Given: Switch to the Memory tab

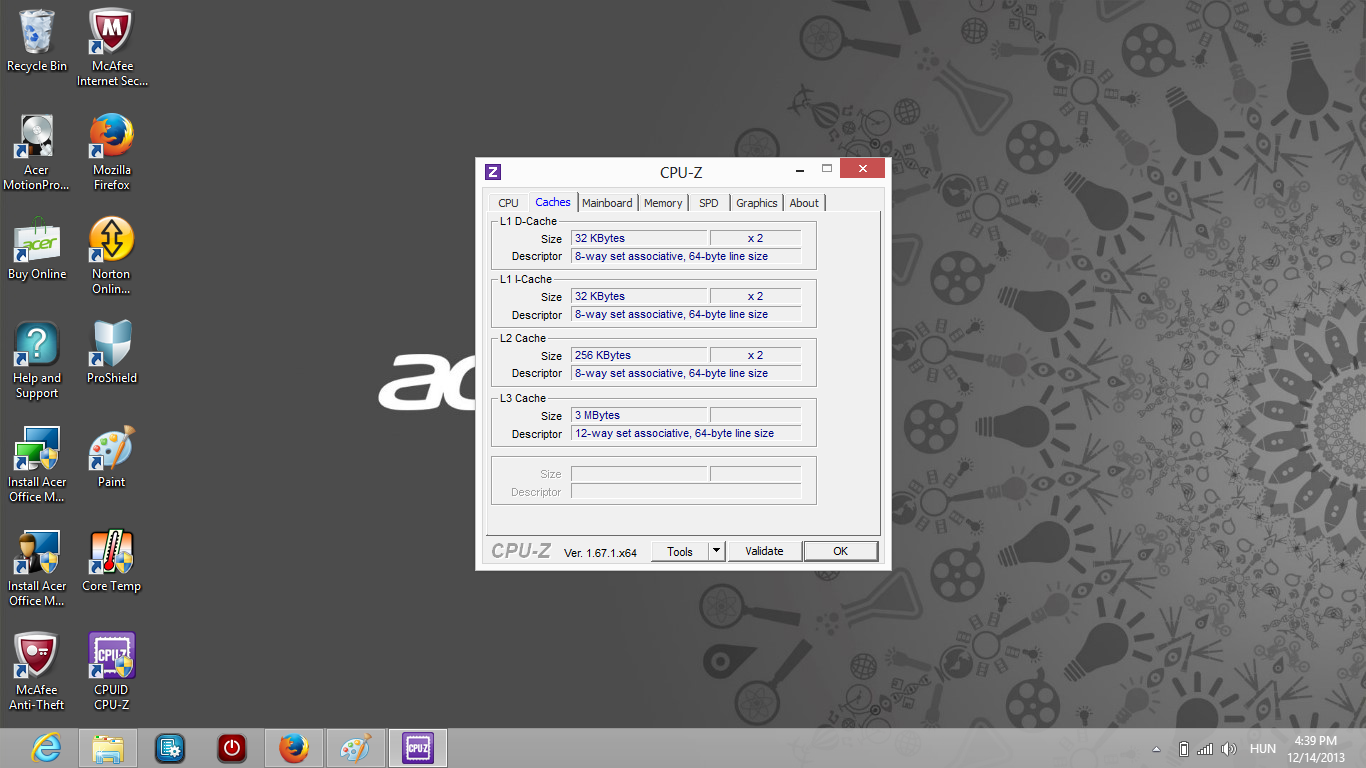Looking at the screenshot, I should coord(663,203).
